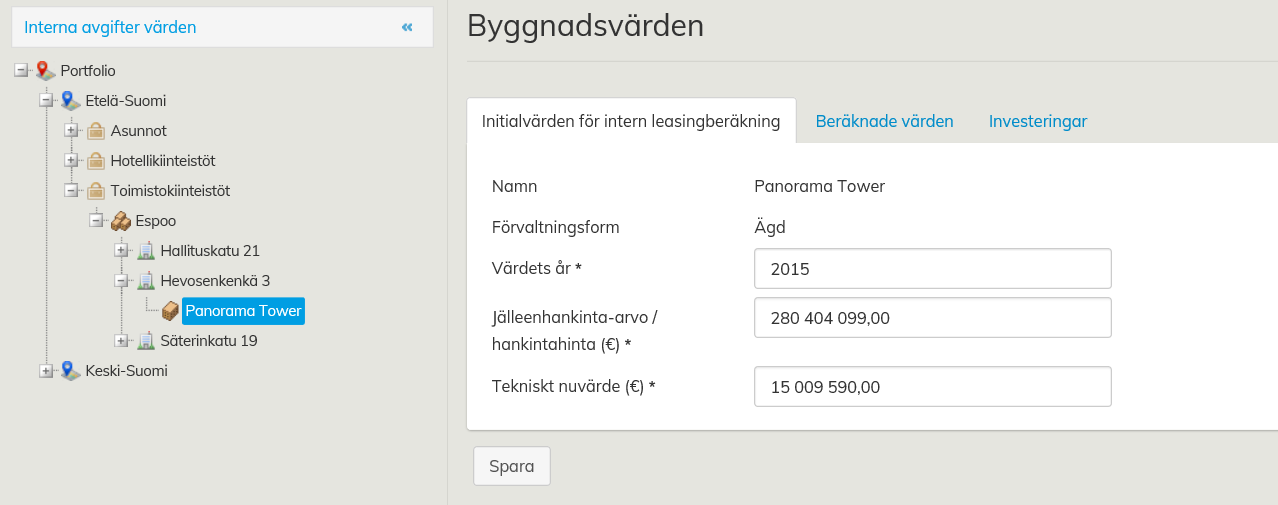Click the Etelä-Suomi region icon
1278x505 pixels.
click(70, 101)
